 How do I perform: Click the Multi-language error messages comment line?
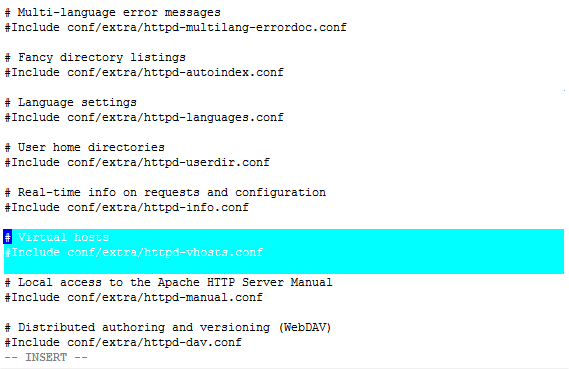[x=112, y=13]
